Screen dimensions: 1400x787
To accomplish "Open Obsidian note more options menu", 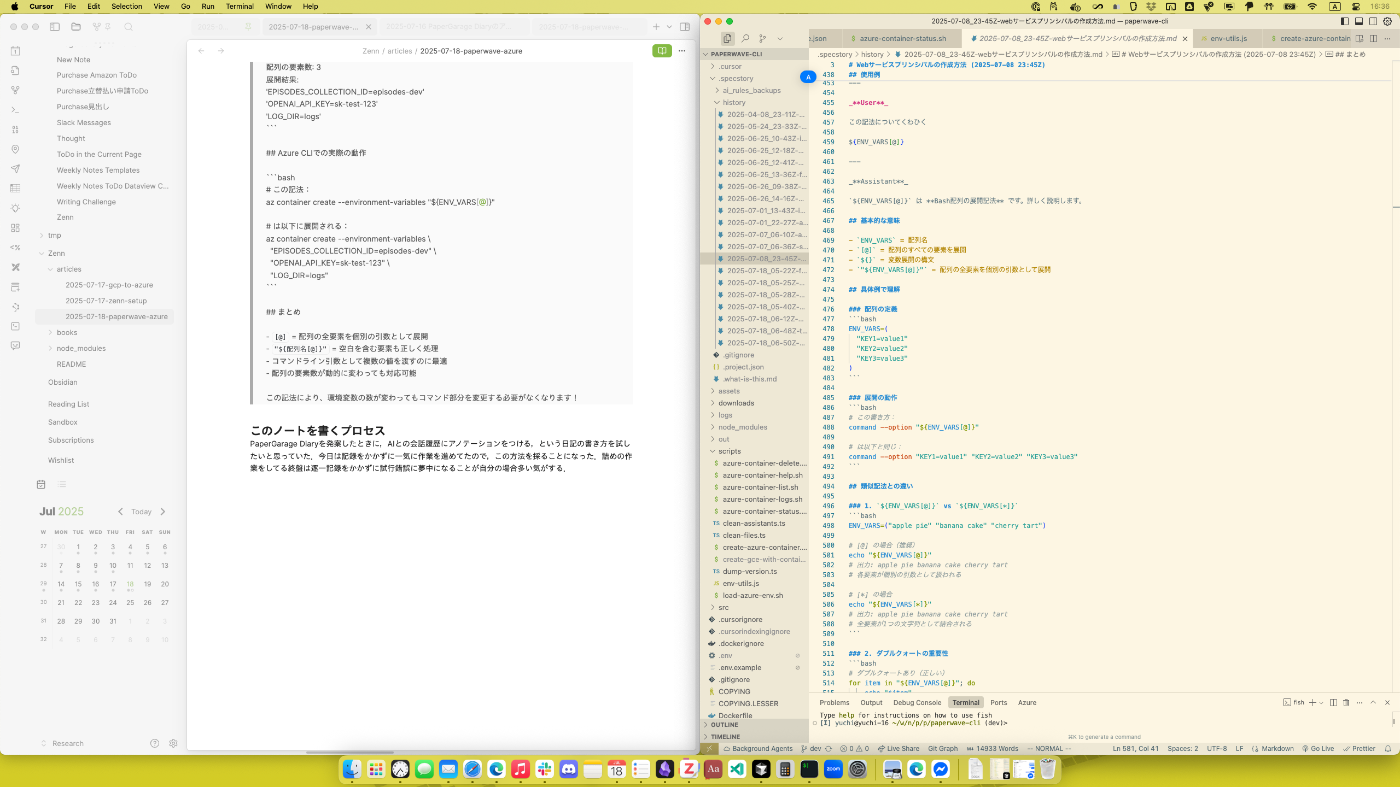I will click(682, 51).
